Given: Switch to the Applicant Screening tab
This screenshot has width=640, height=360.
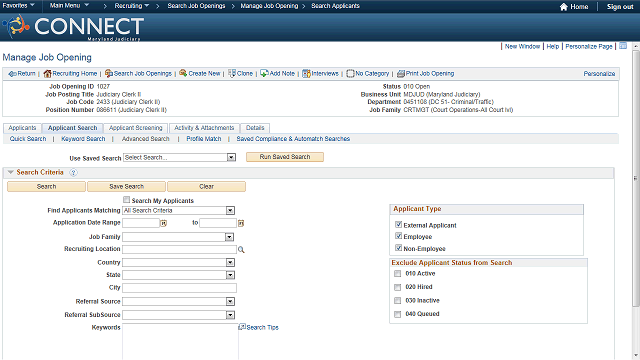Looking at the screenshot, I should [136, 128].
